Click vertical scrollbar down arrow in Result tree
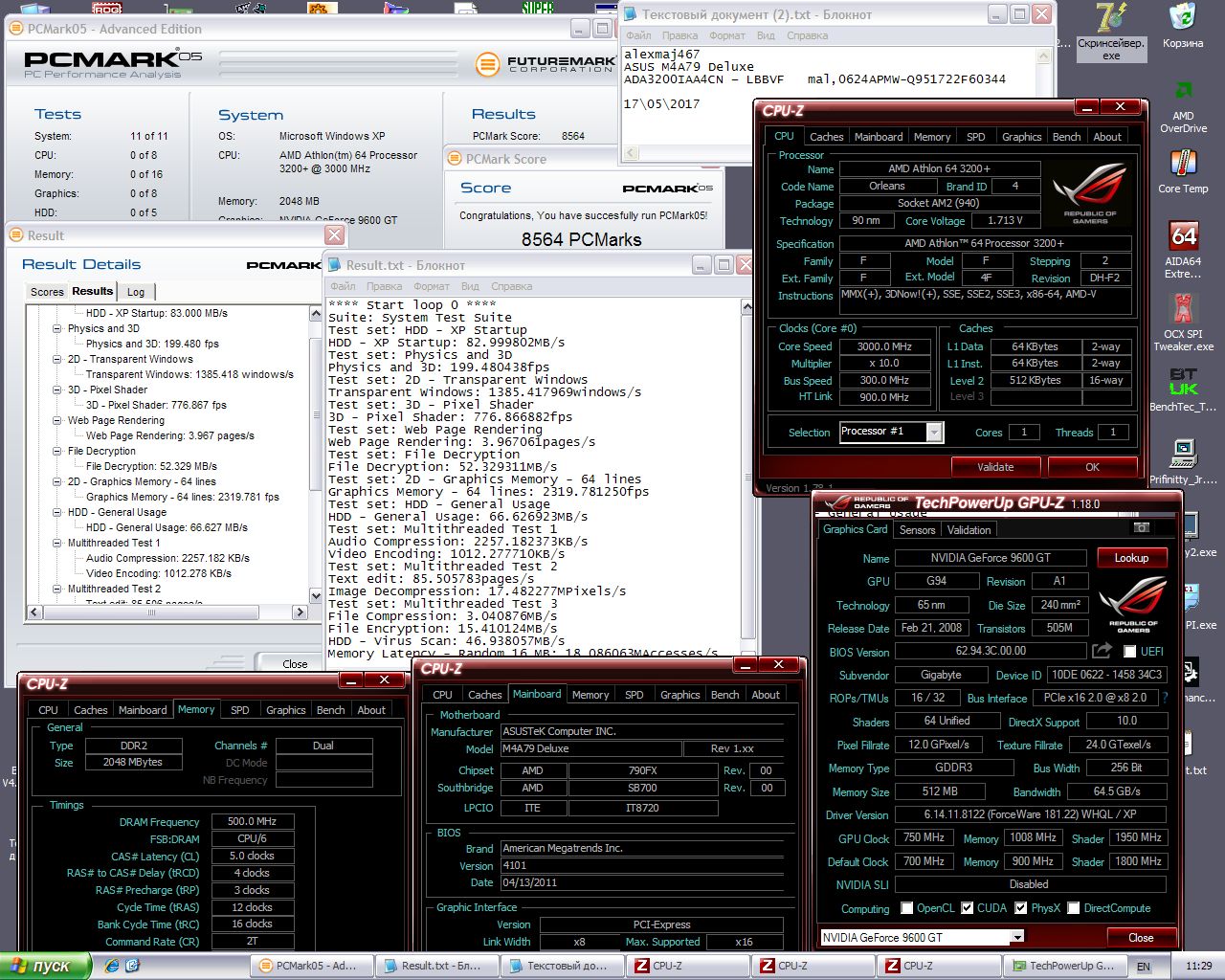This screenshot has height=980, width=1225. pyautogui.click(x=316, y=596)
